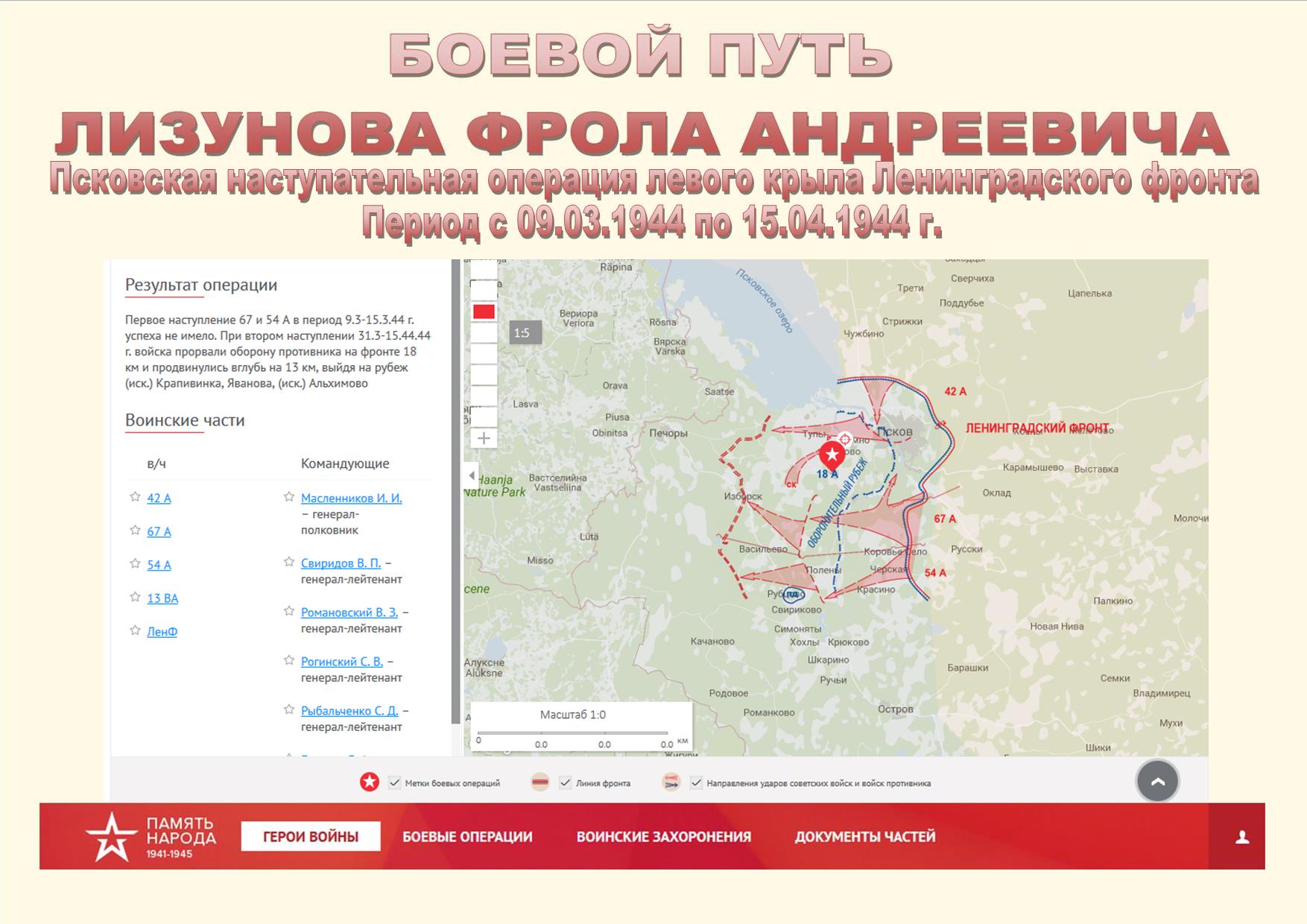
Task: Click the 42 А label on the map
Action: click(x=955, y=391)
